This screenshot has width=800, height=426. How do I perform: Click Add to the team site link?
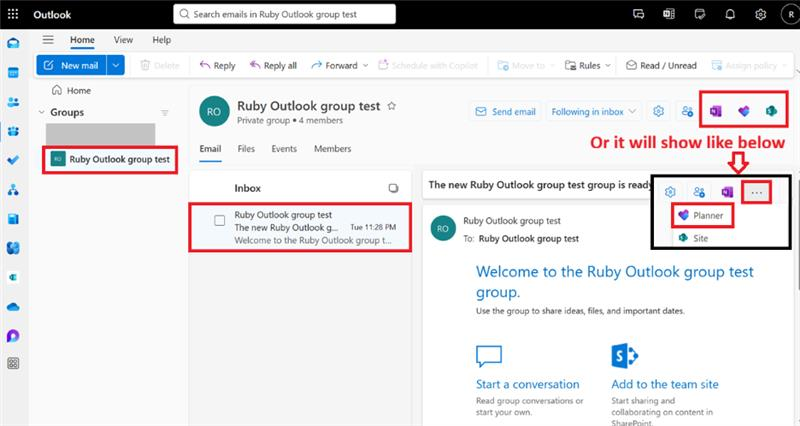[x=665, y=384]
